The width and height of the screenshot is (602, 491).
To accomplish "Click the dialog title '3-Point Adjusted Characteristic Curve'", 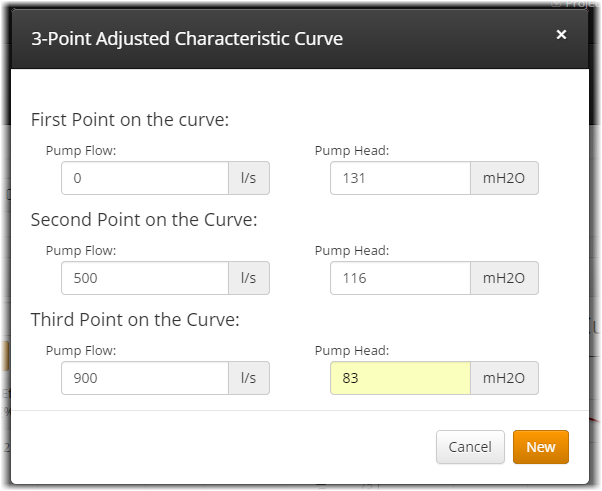I will (187, 40).
